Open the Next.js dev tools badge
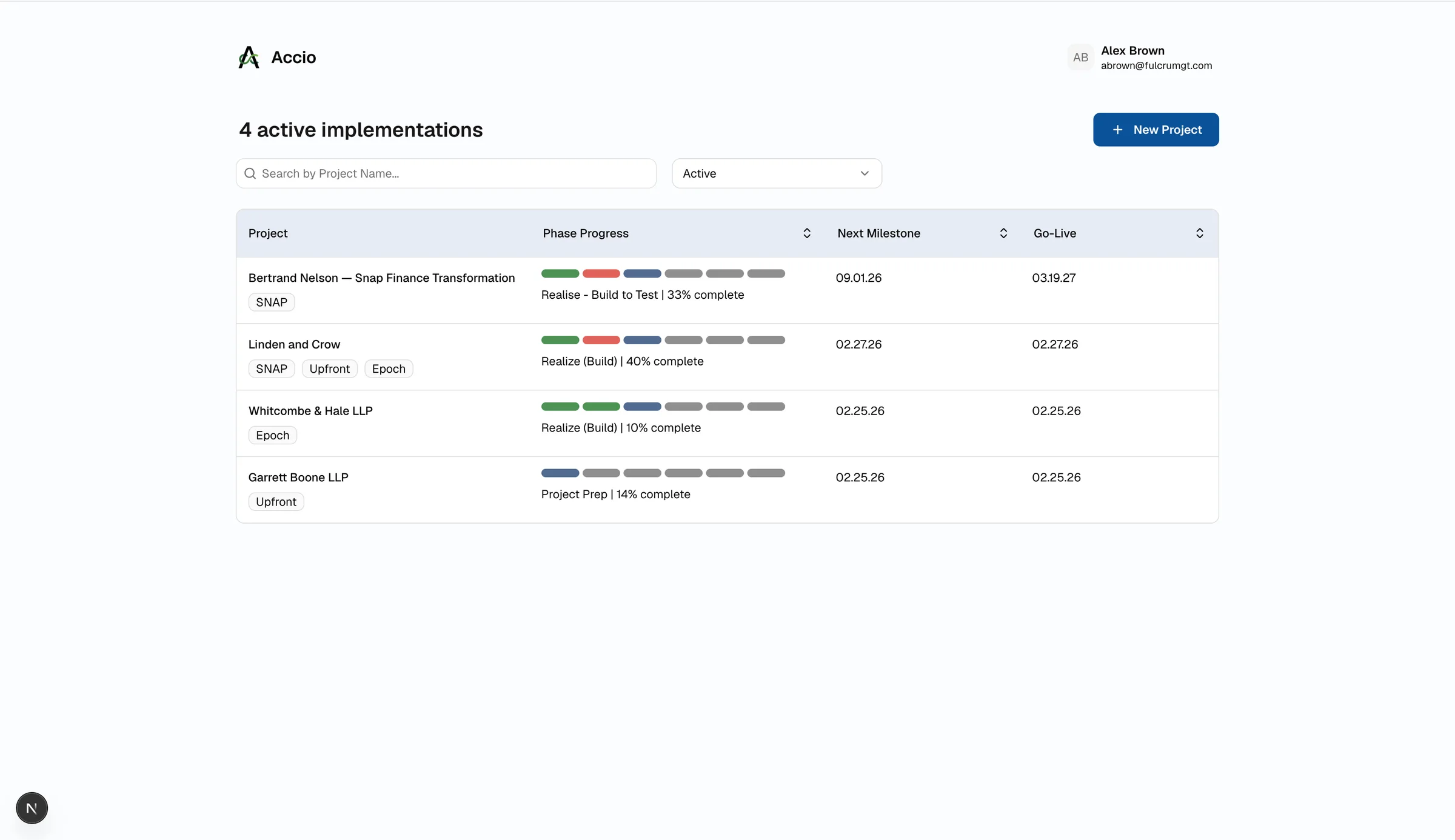 point(32,808)
